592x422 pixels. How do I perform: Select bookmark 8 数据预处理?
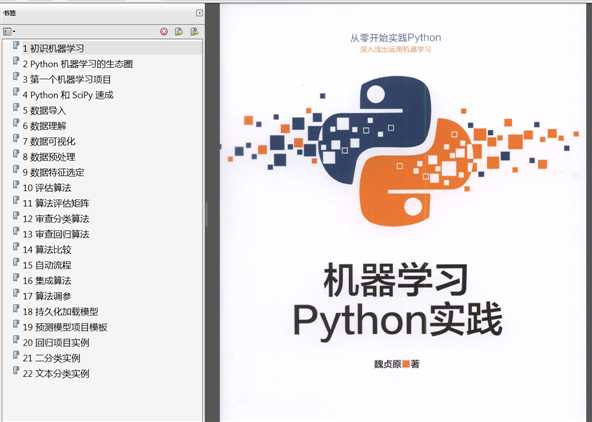point(49,157)
